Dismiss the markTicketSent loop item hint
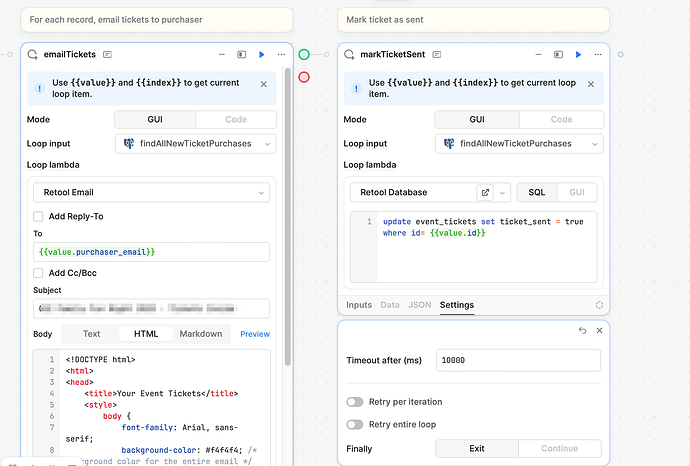 (591, 84)
